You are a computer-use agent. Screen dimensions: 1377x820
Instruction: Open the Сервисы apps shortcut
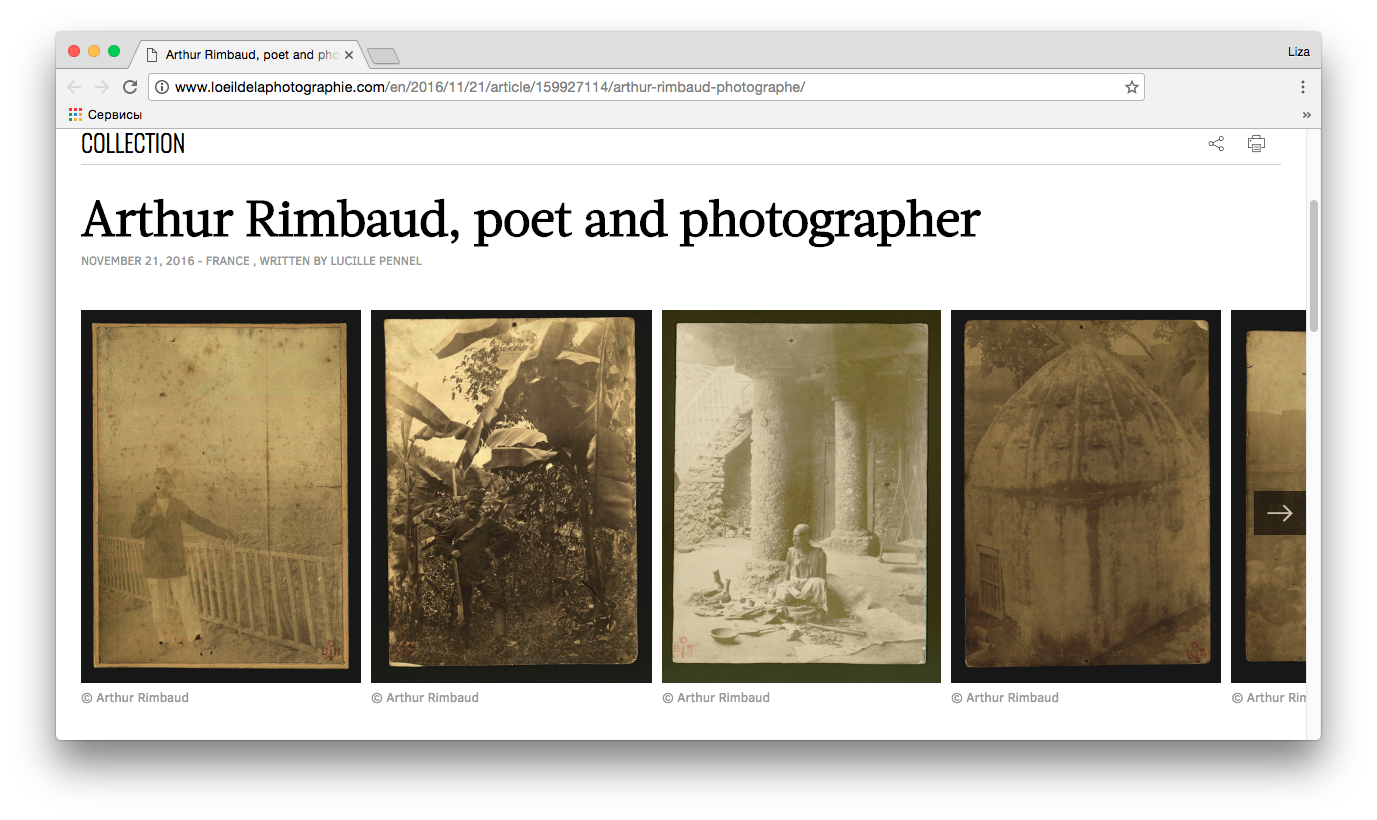coord(105,115)
